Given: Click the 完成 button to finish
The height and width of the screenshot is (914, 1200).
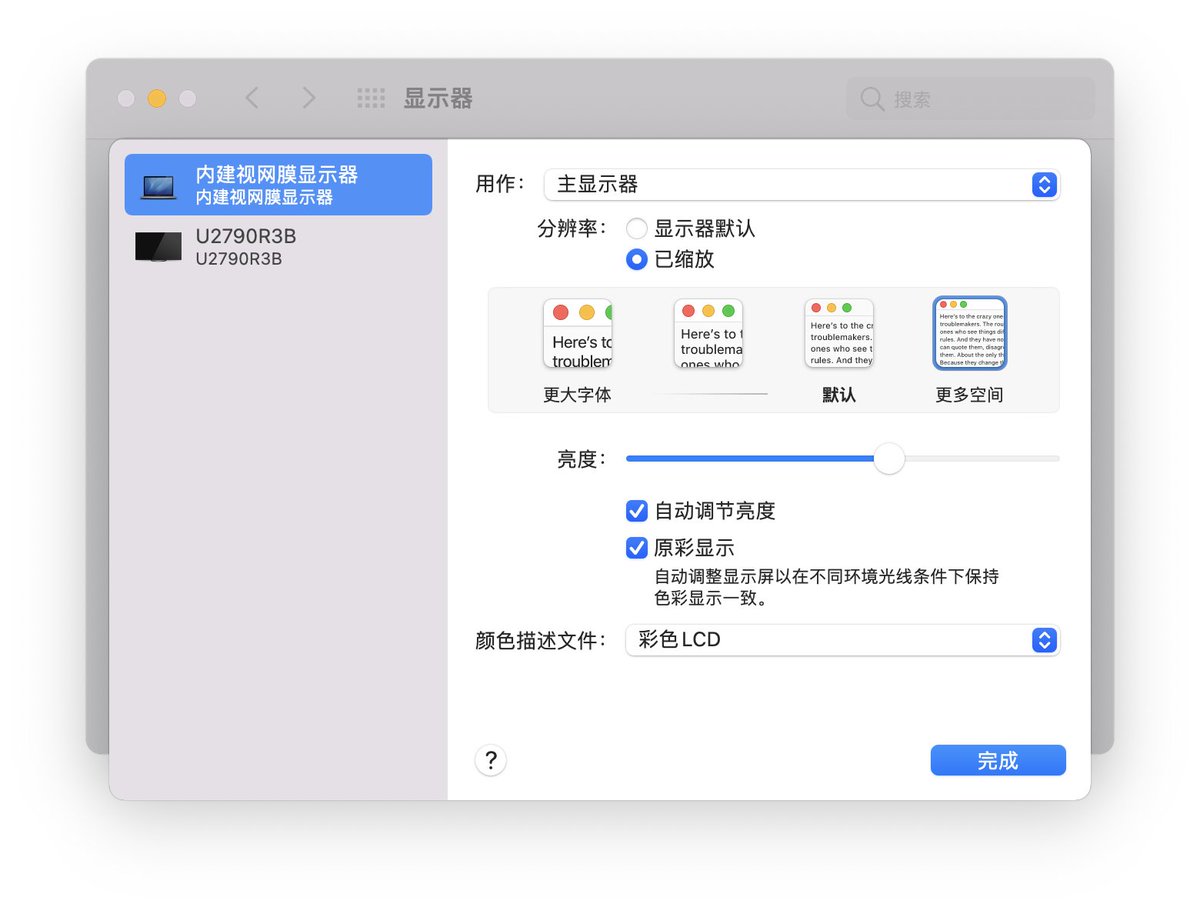Looking at the screenshot, I should pyautogui.click(x=997, y=760).
